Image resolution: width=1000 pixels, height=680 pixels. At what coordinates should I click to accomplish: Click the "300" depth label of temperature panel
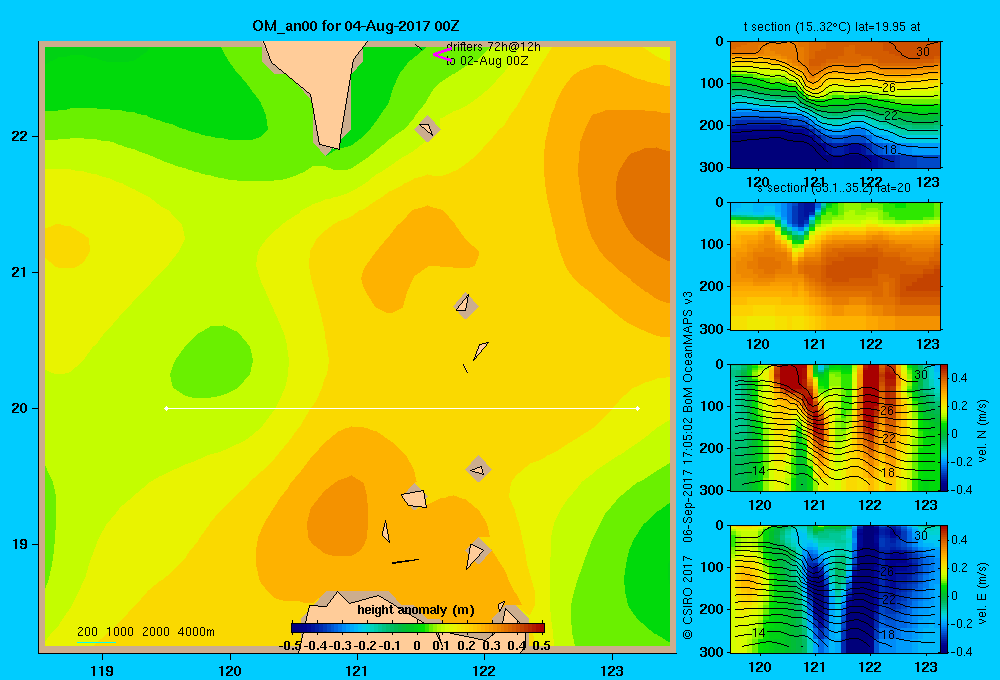point(714,166)
